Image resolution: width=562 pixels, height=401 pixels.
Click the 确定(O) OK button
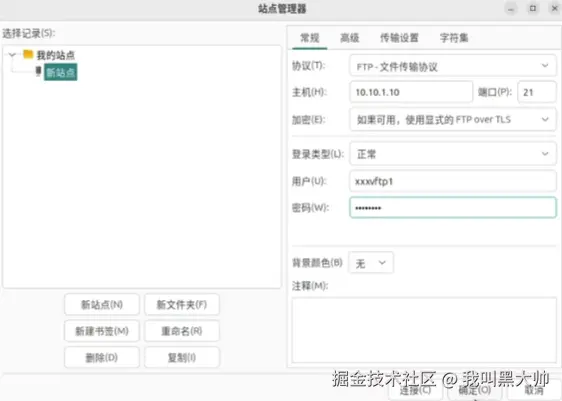coord(475,390)
